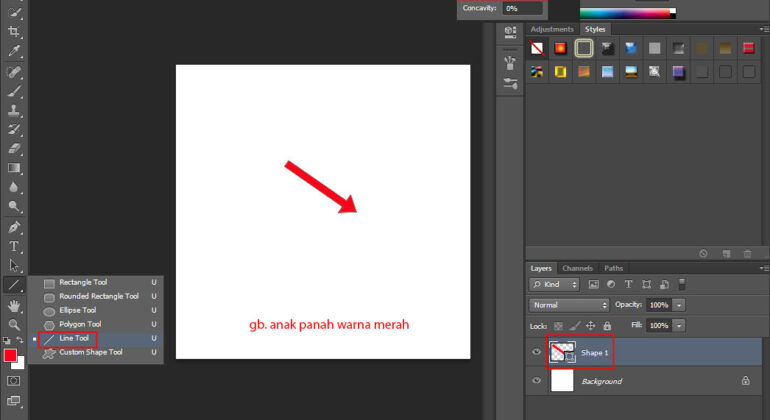Screen dimensions: 770x420
Task: Select the Crop tool
Action: click(14, 32)
